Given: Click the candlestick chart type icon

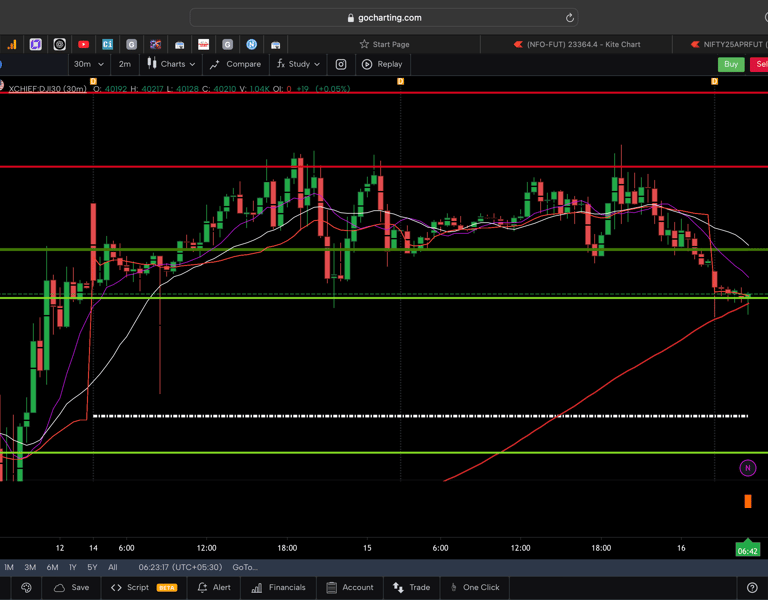Looking at the screenshot, I should click(152, 64).
